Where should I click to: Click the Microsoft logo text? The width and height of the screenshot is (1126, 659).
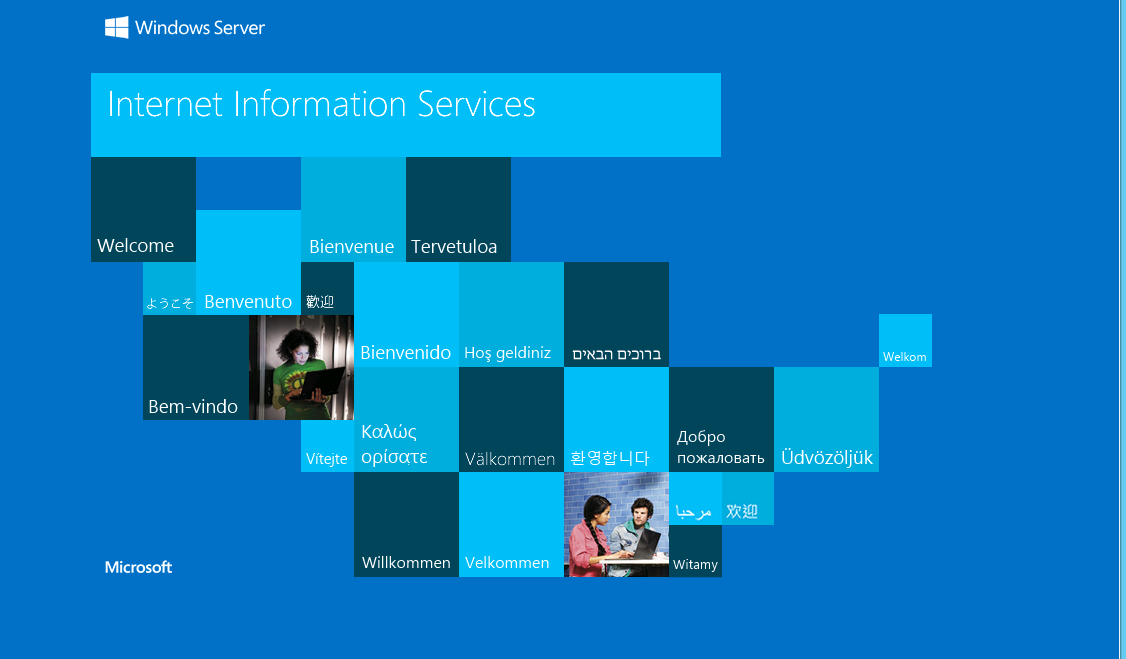[x=139, y=567]
